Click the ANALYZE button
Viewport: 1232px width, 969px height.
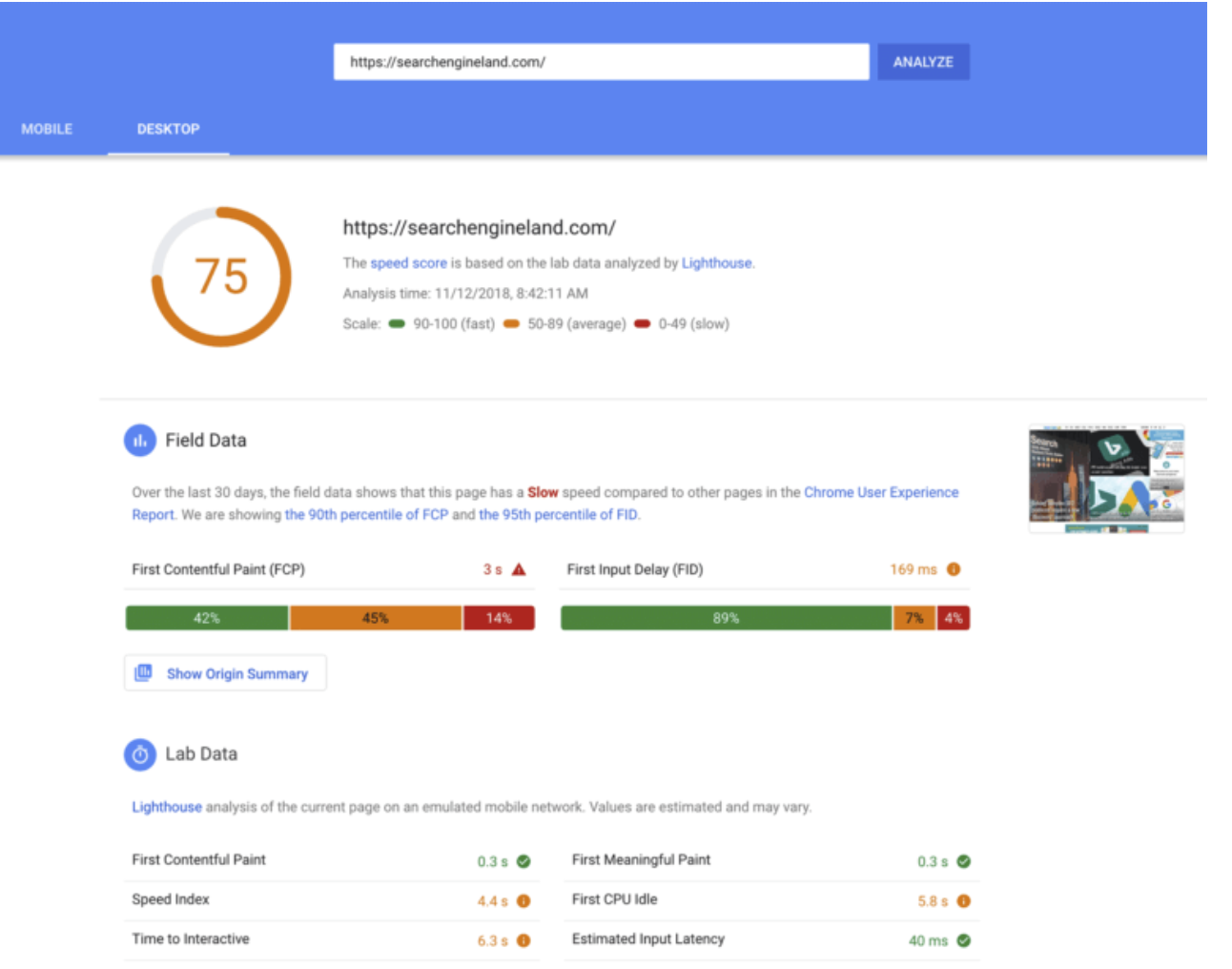pos(923,62)
